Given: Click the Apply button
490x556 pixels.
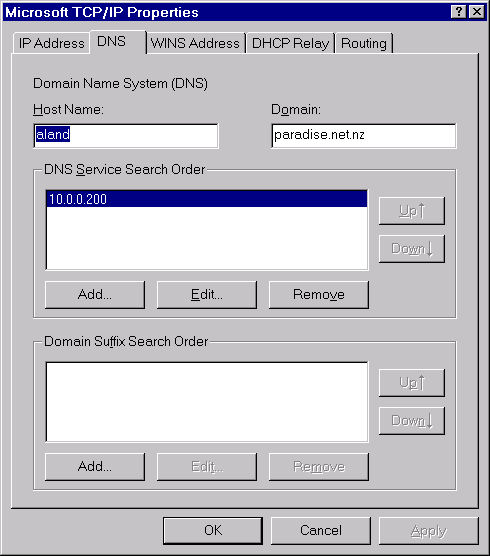Looking at the screenshot, I should [x=429, y=530].
